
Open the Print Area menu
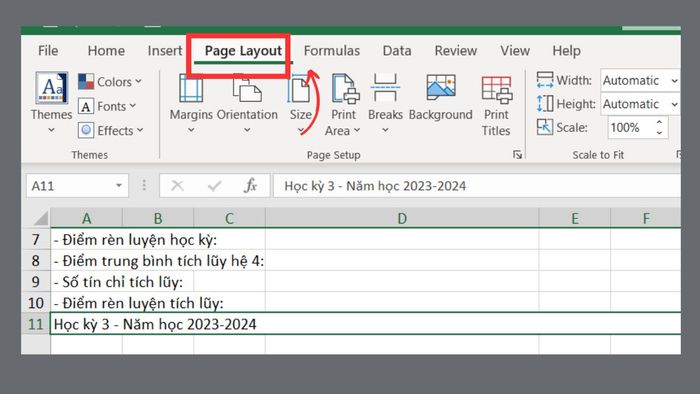[x=343, y=104]
